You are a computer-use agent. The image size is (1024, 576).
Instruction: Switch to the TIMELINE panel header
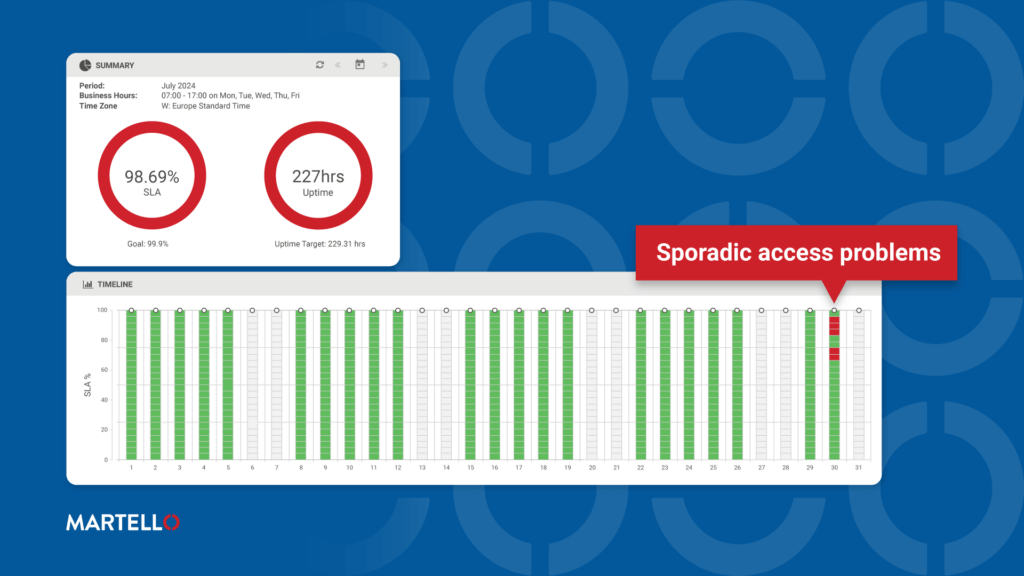click(x=115, y=283)
